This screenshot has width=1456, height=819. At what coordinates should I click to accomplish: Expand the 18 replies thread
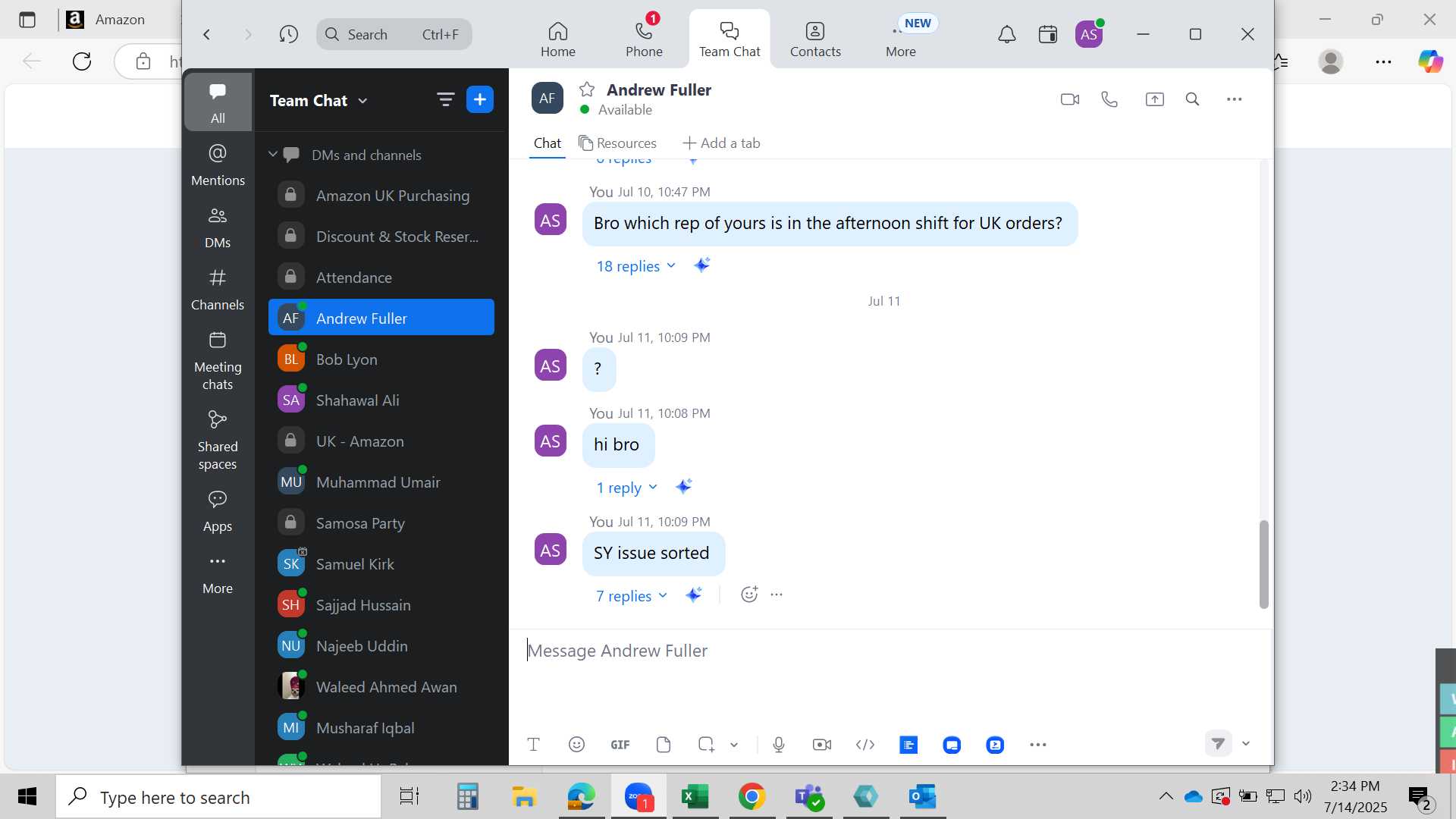[635, 266]
